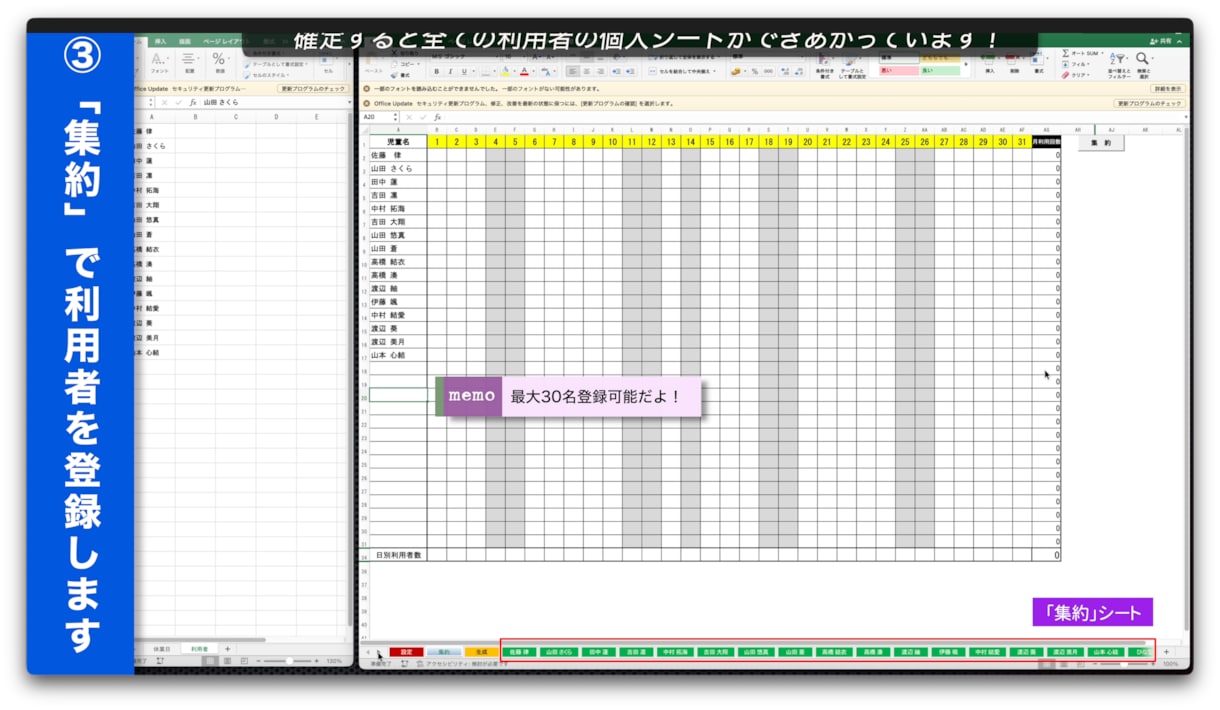The image size is (1220, 710).
Task: Open the 山本 心結 sheet tab
Action: coord(1105,652)
